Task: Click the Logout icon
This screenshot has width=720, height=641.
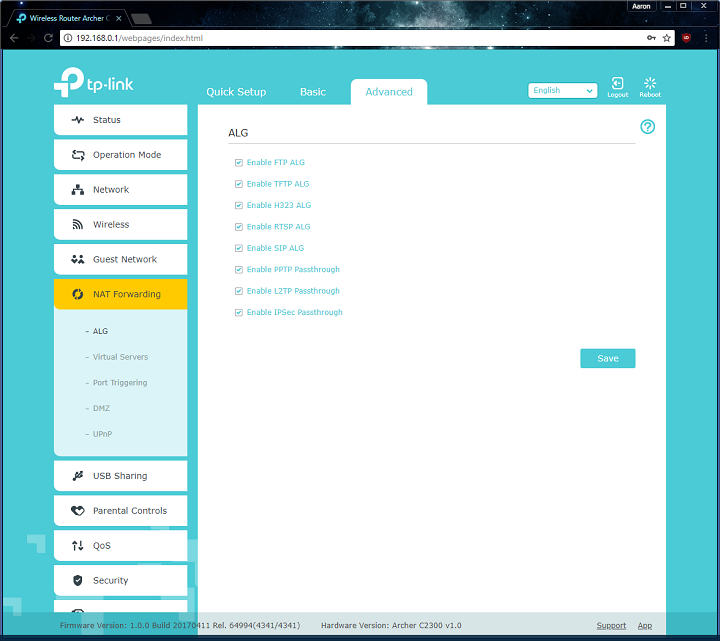Action: pyautogui.click(x=617, y=85)
